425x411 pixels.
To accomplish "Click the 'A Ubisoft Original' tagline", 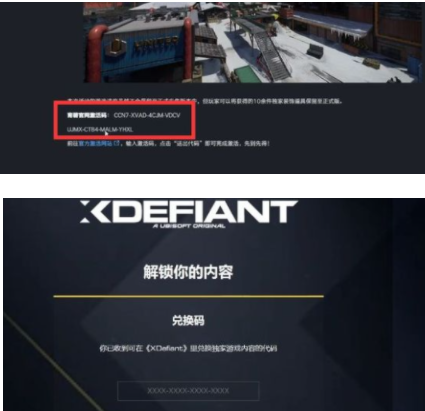I will pyautogui.click(x=189, y=226).
